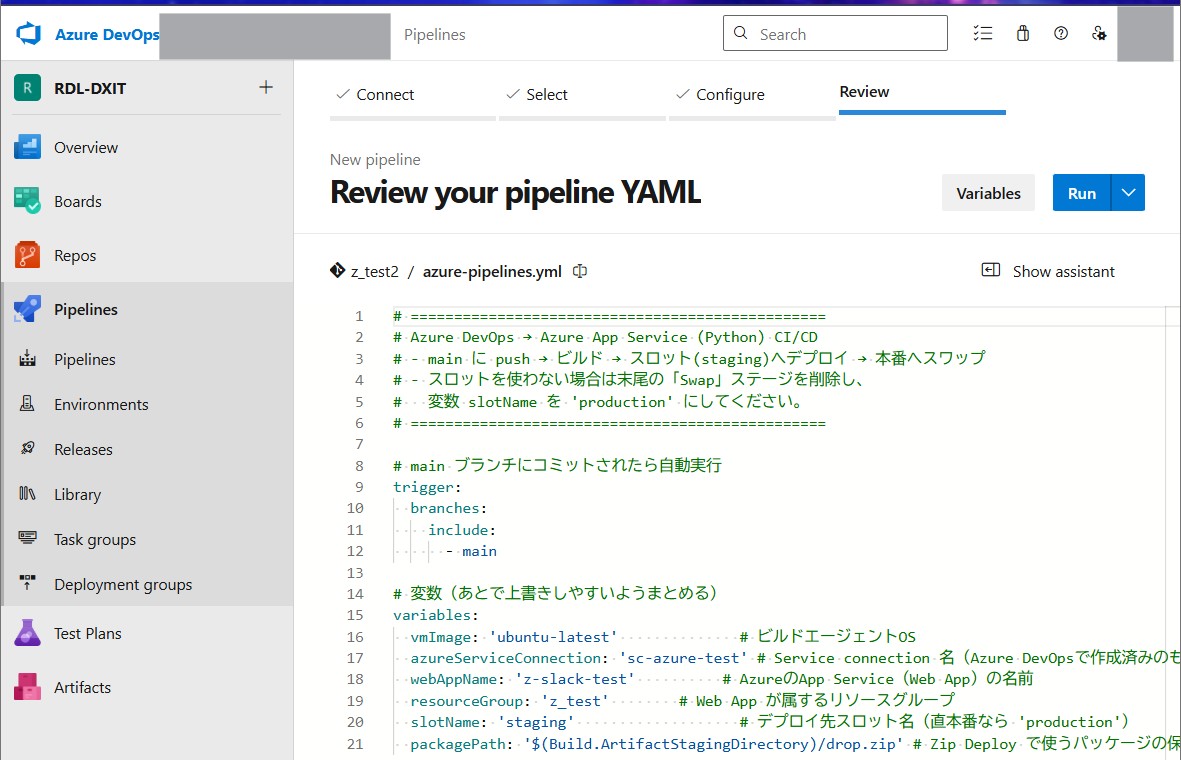Open the Marketplace shopping bag icon
The width and height of the screenshot is (1181, 760).
pyautogui.click(x=1023, y=33)
